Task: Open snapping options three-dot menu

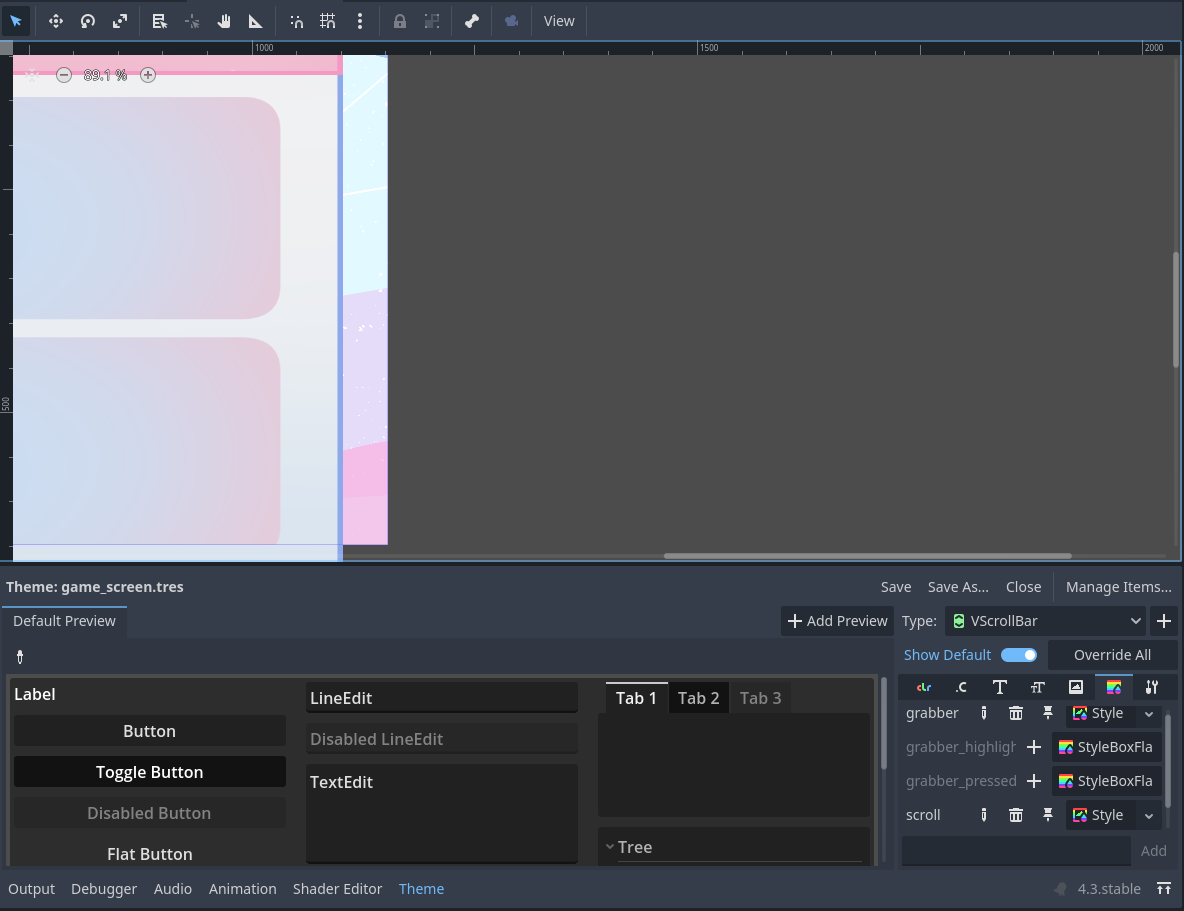Action: pyautogui.click(x=360, y=21)
